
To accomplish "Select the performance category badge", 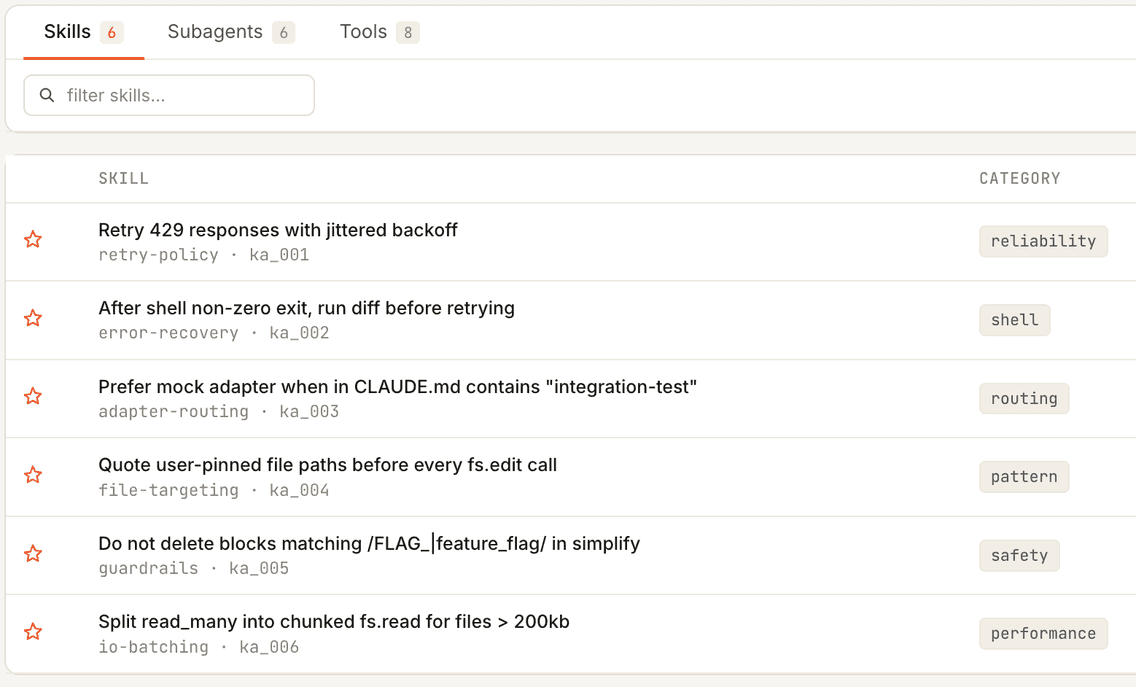I will (x=1043, y=633).
